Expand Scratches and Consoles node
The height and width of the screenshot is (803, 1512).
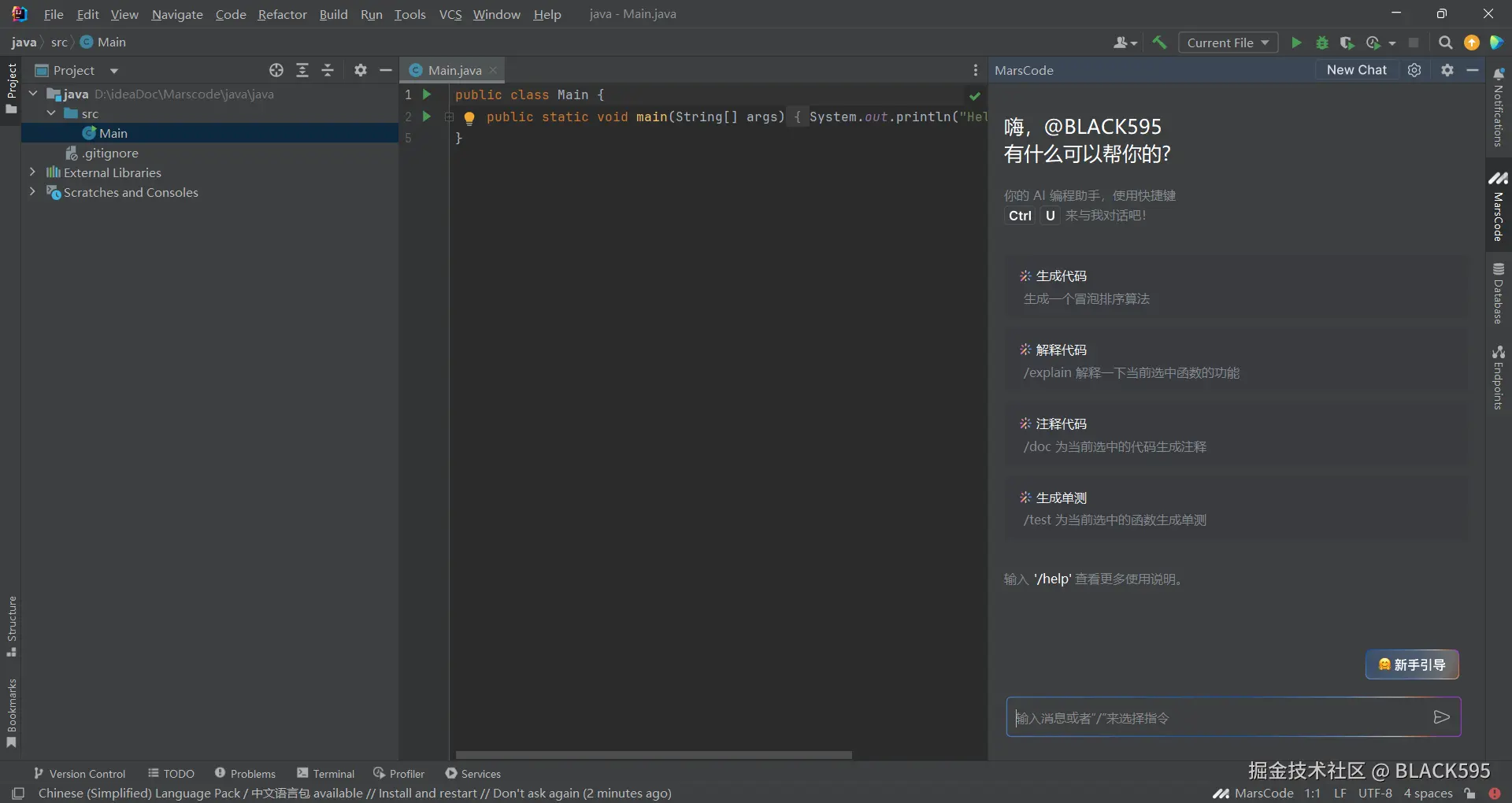32,191
